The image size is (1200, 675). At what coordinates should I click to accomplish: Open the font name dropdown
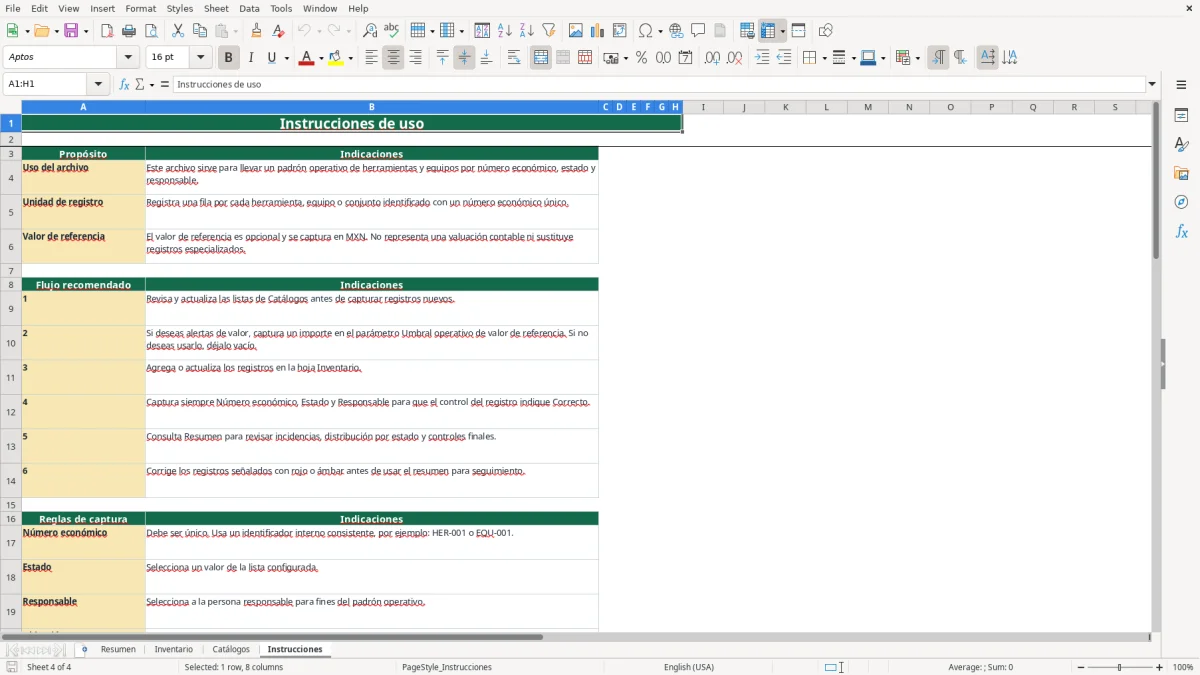[x=127, y=58]
